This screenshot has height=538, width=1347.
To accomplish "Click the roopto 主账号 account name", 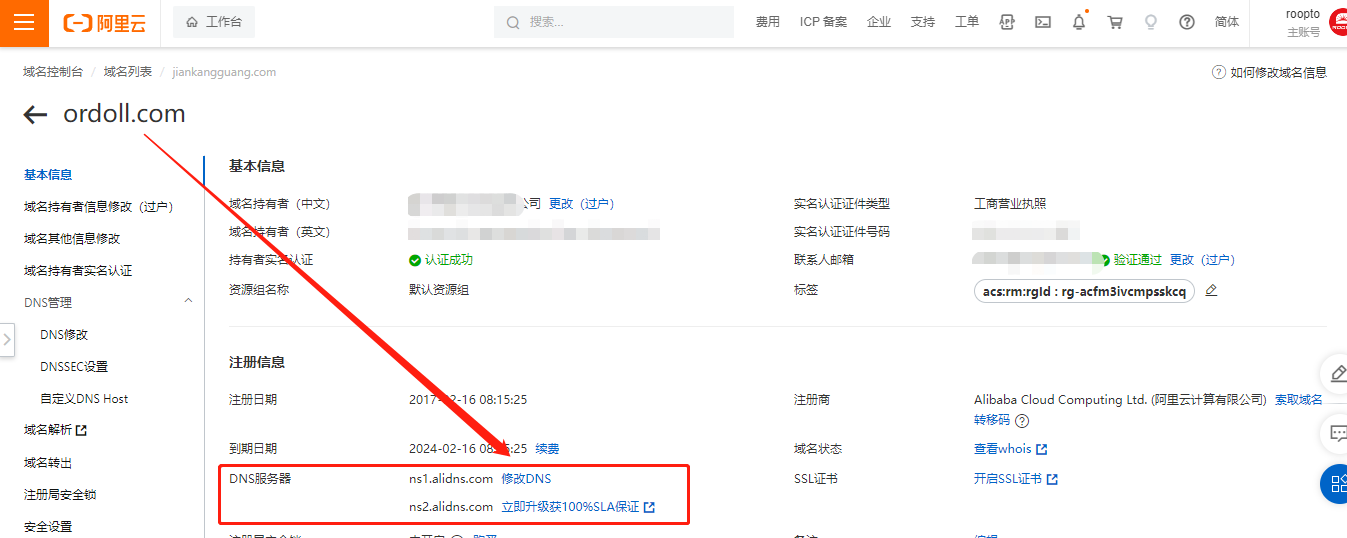I will [x=1303, y=22].
